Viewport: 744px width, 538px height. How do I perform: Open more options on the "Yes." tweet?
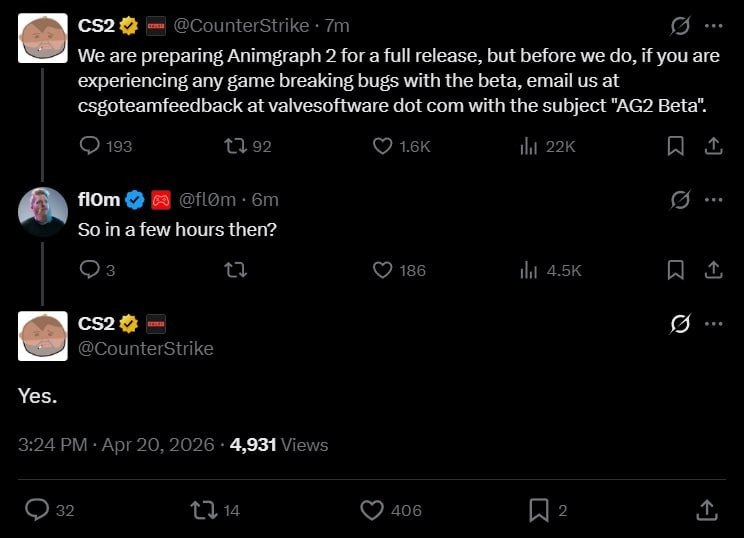[x=713, y=324]
